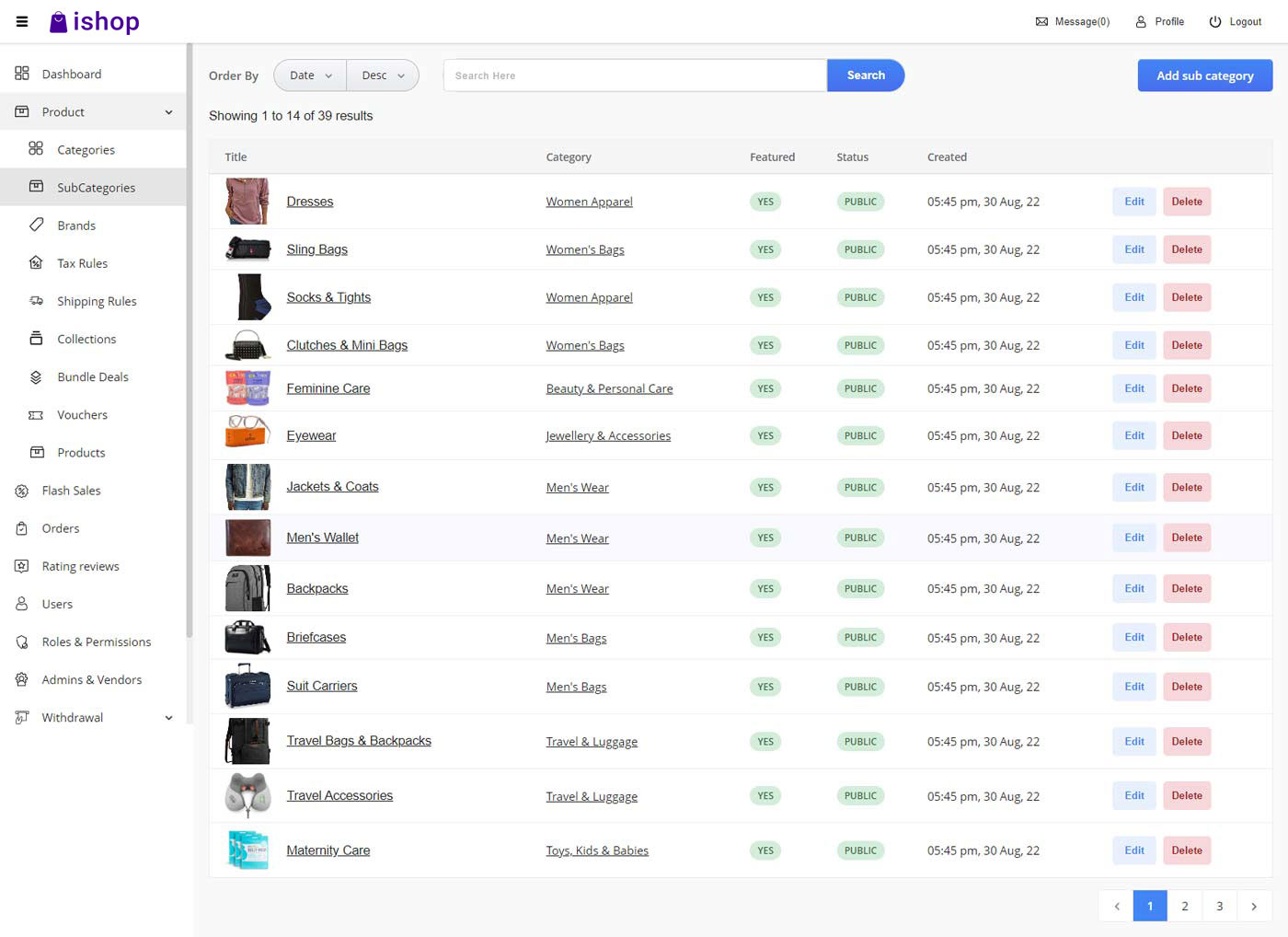Open Admins & Vendors section
This screenshot has height=937, width=1288.
[x=89, y=679]
